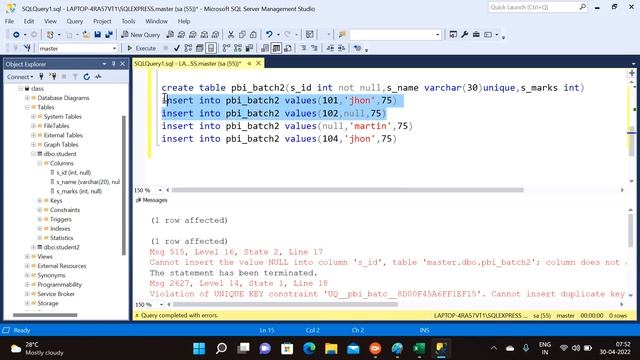This screenshot has height=360, width=640.
Task: Expand the Views node
Action: [27, 257]
